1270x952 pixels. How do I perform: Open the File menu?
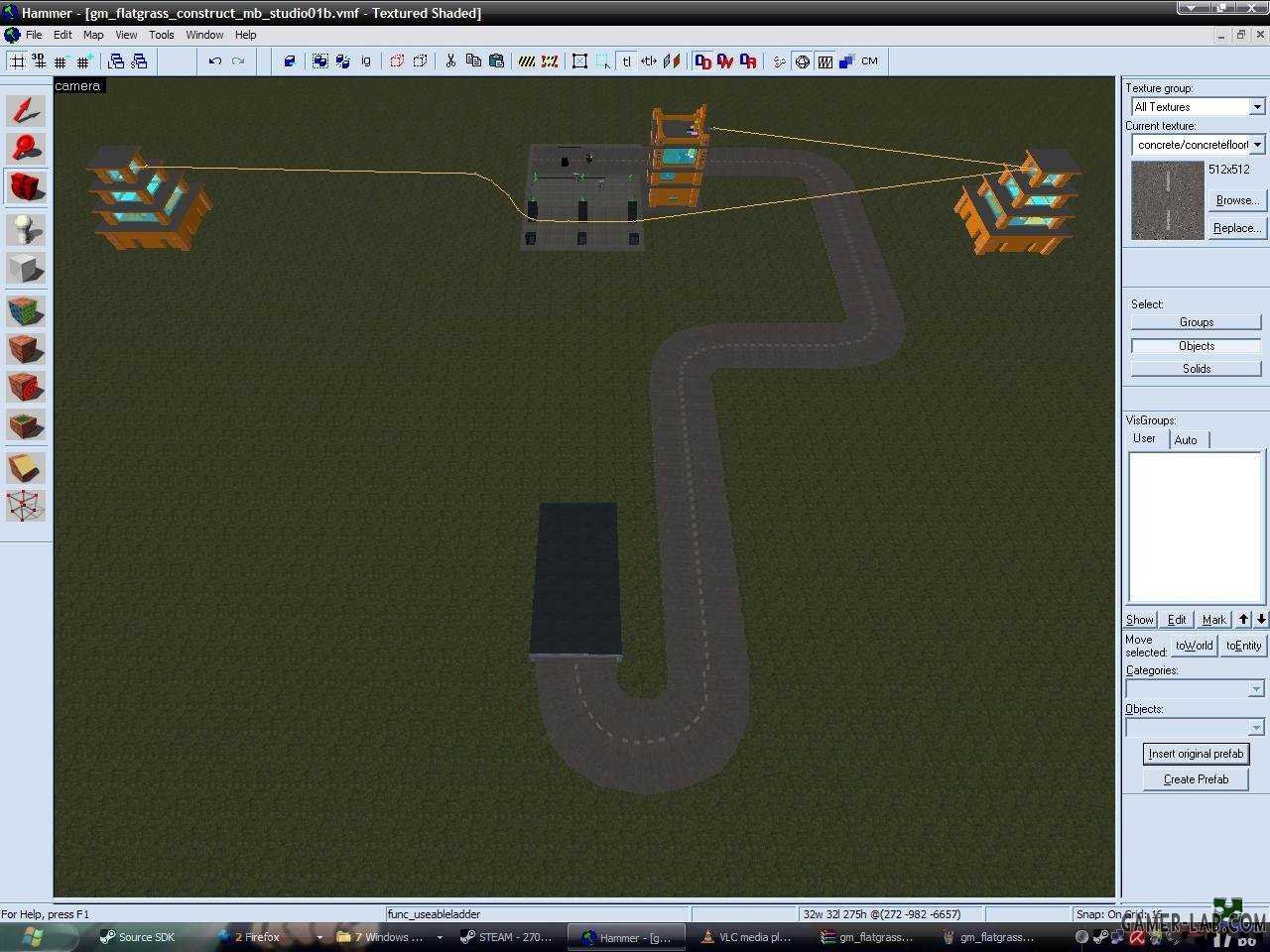click(x=34, y=35)
